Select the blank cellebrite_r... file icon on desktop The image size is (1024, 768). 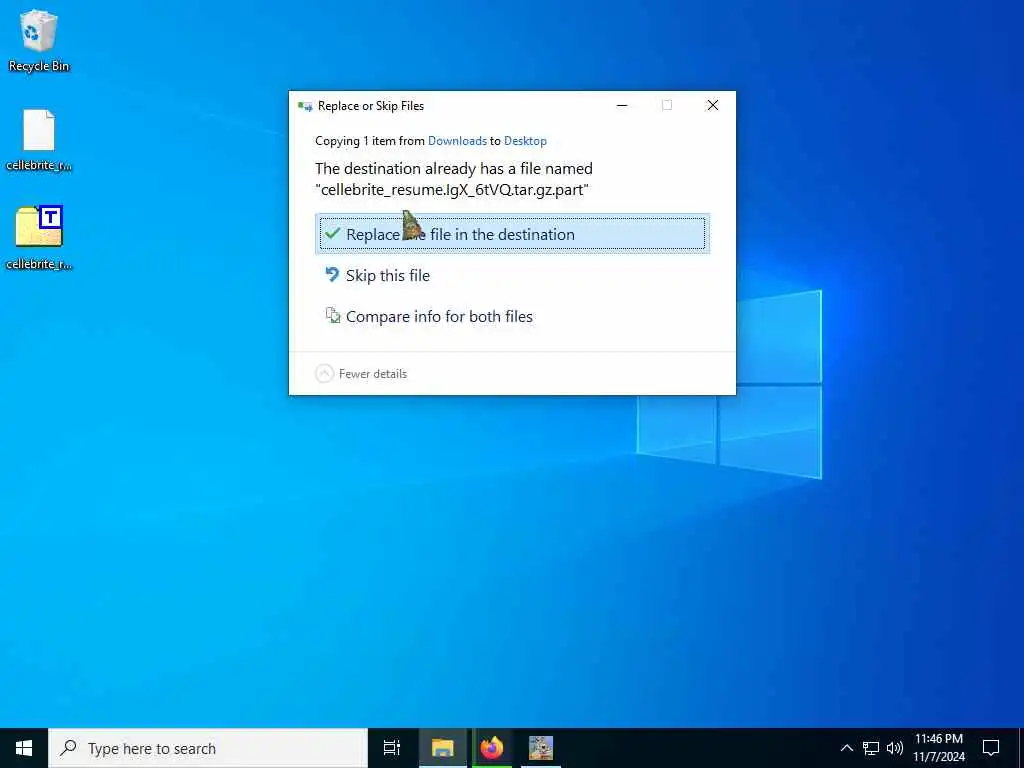[39, 140]
